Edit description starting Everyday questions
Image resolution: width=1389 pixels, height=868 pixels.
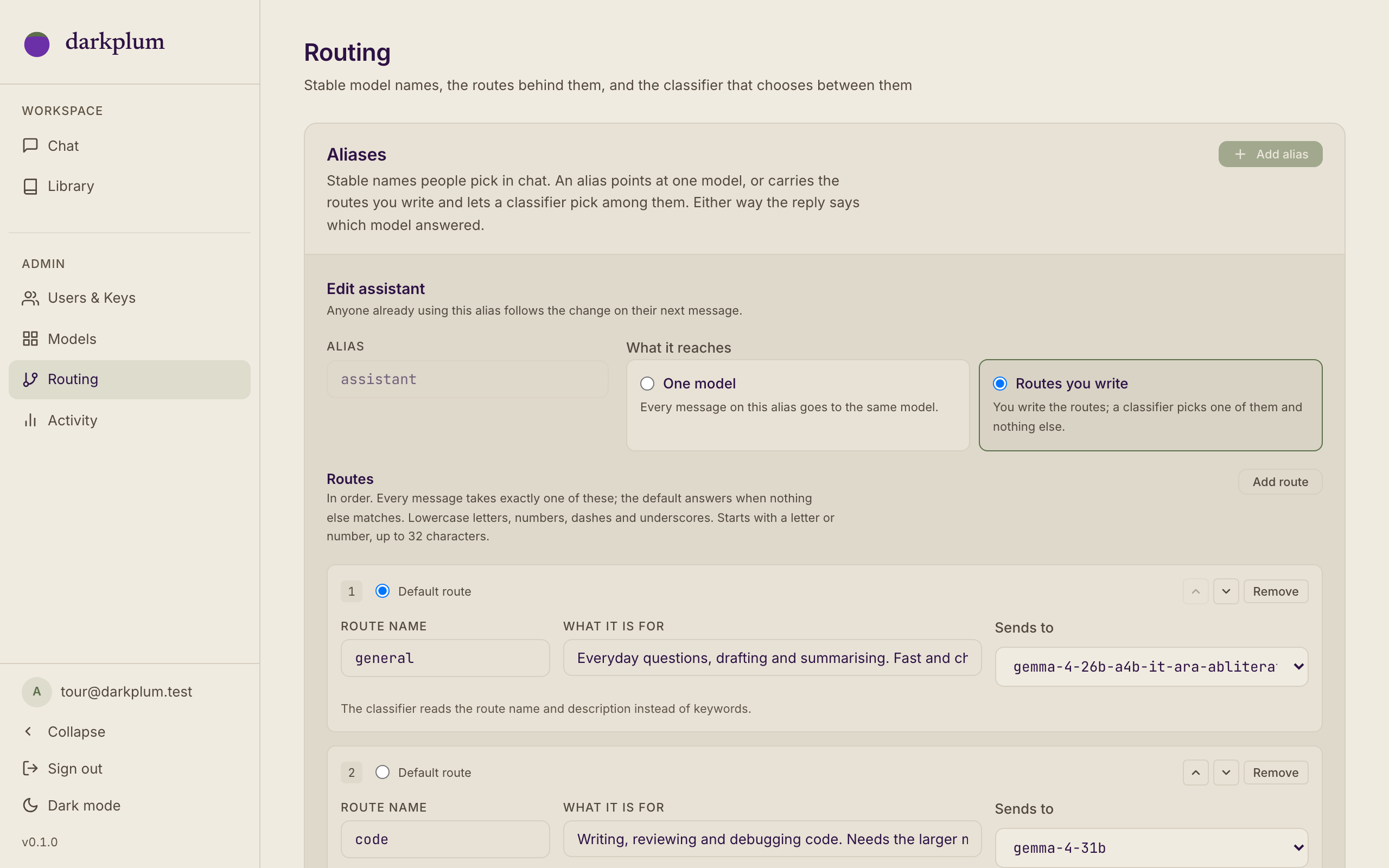tap(772, 658)
